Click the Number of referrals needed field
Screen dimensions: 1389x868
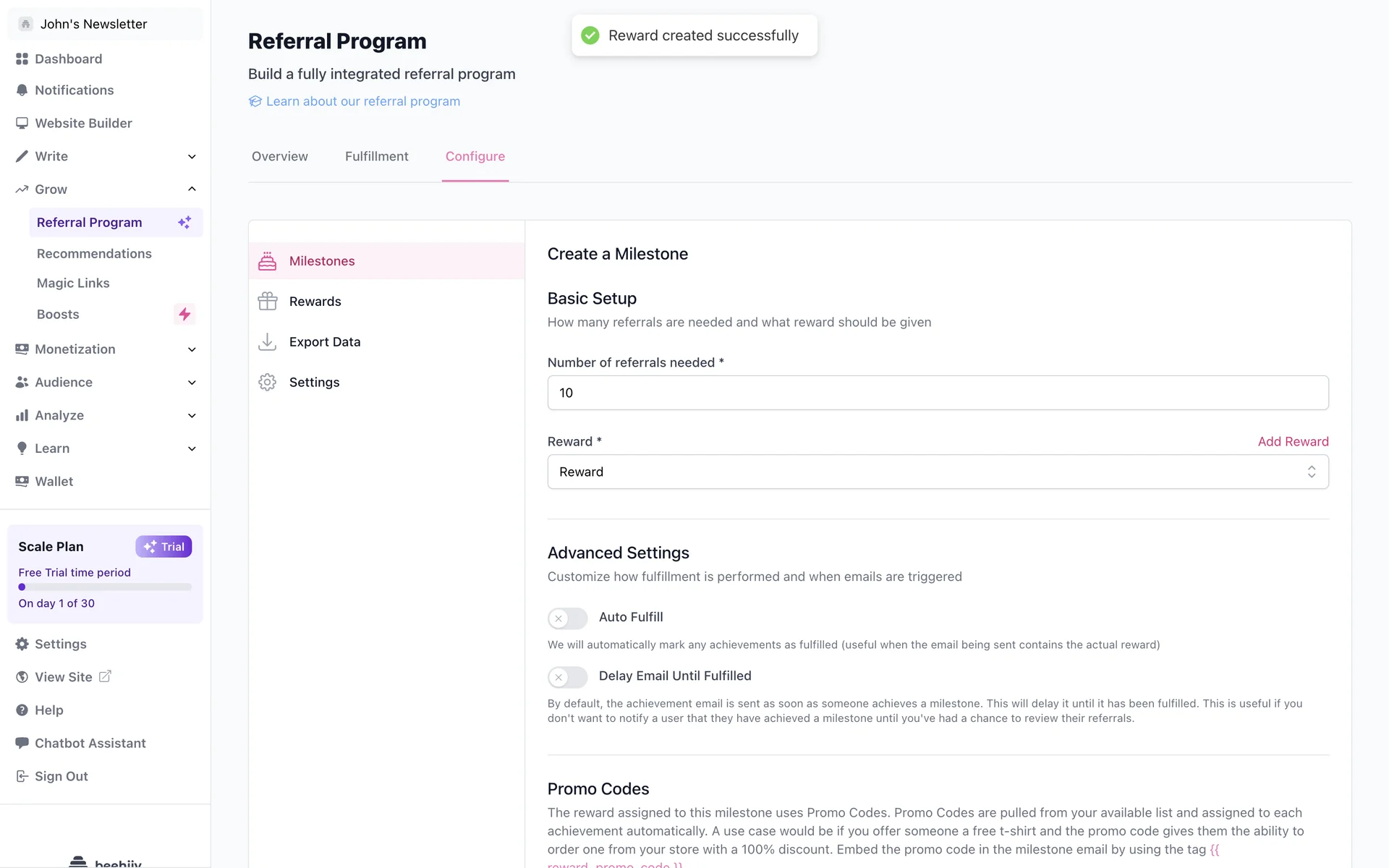(x=938, y=393)
